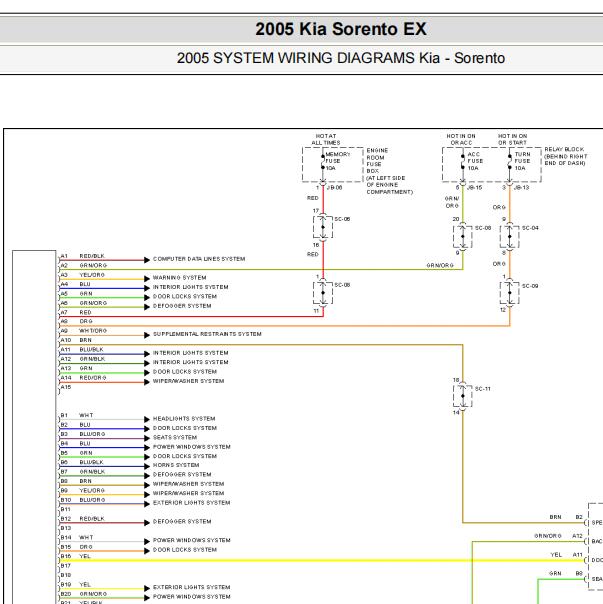Click "SUPPLEMENTAL RESTRAINTS SYSTEM" text
Image resolution: width=603 pixels, height=604 pixels.
click(207, 334)
